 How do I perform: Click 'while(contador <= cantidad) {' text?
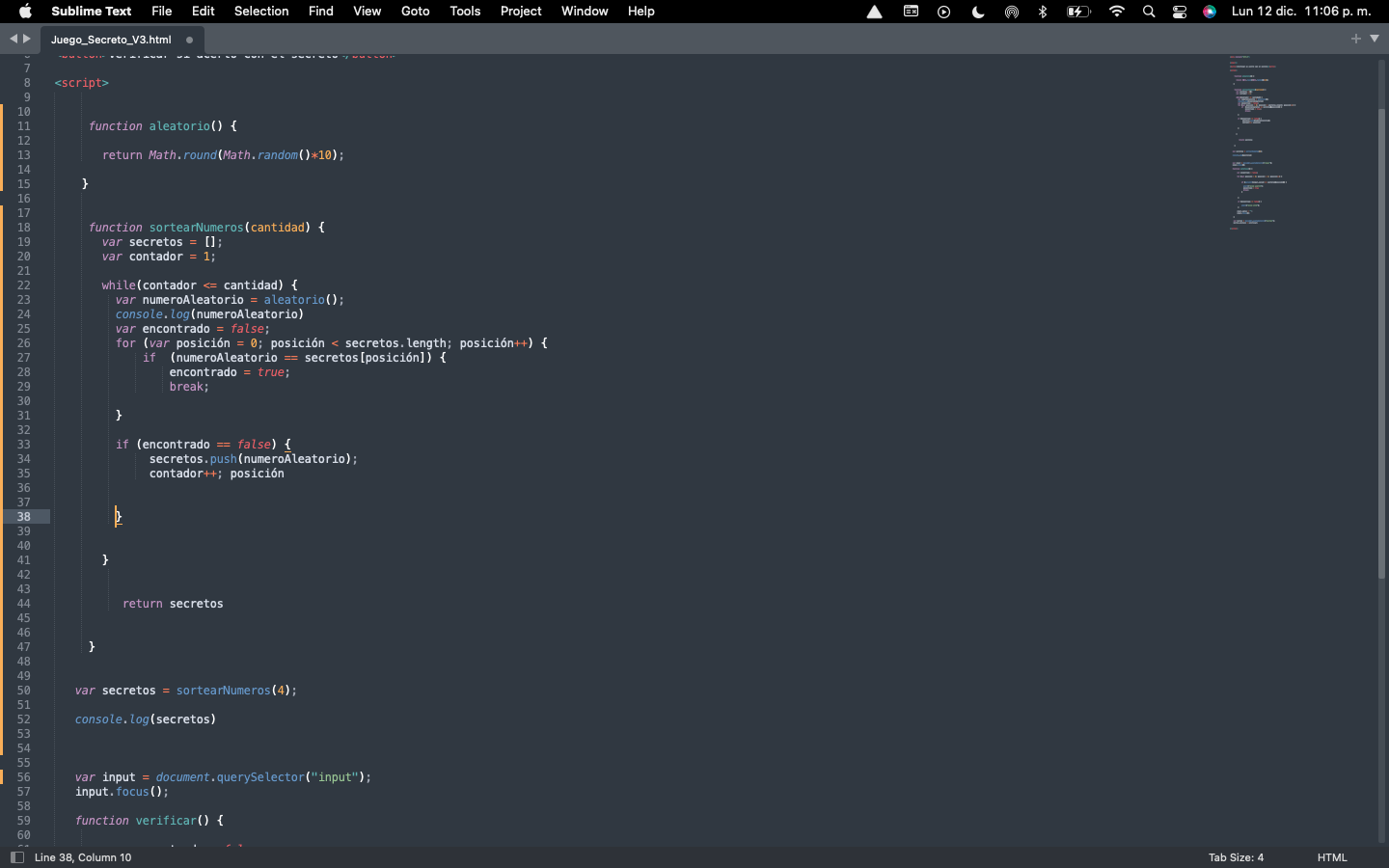coord(200,285)
